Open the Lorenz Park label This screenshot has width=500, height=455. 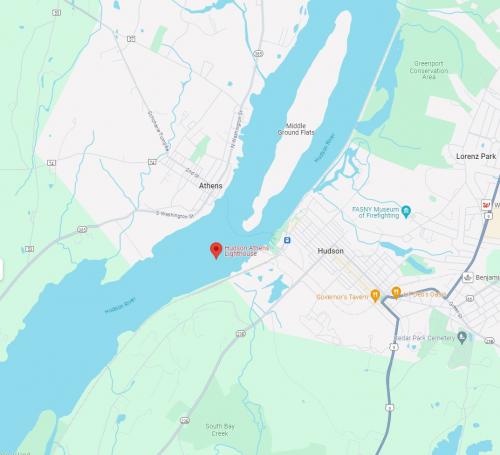[x=476, y=156]
